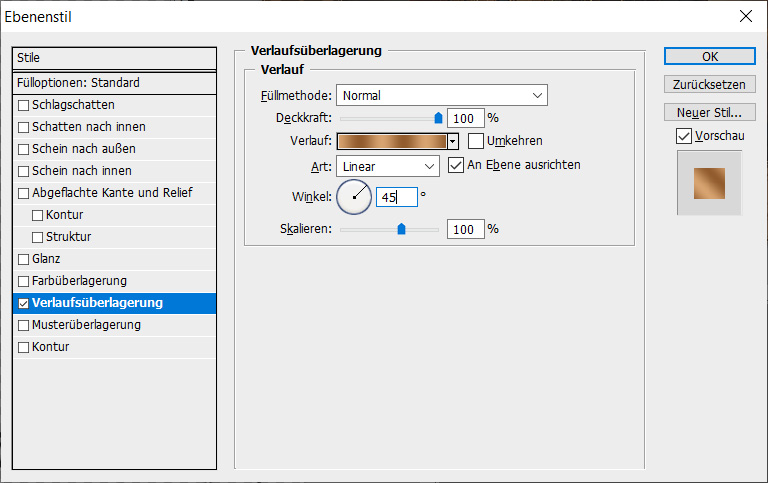
Task: Click the angle dial for Winkel
Action: pyautogui.click(x=354, y=196)
